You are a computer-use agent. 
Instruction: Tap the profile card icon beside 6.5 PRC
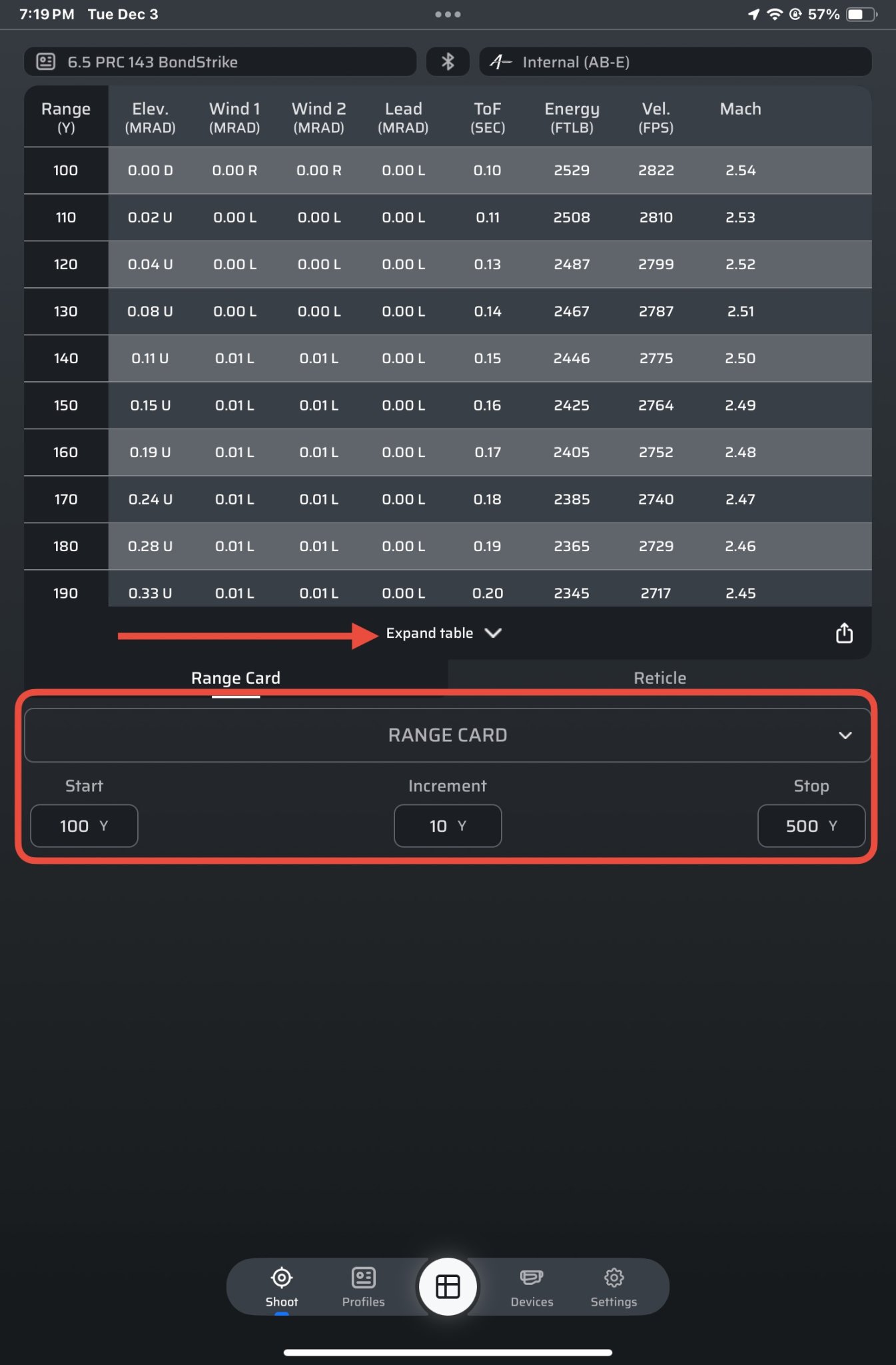coord(46,62)
